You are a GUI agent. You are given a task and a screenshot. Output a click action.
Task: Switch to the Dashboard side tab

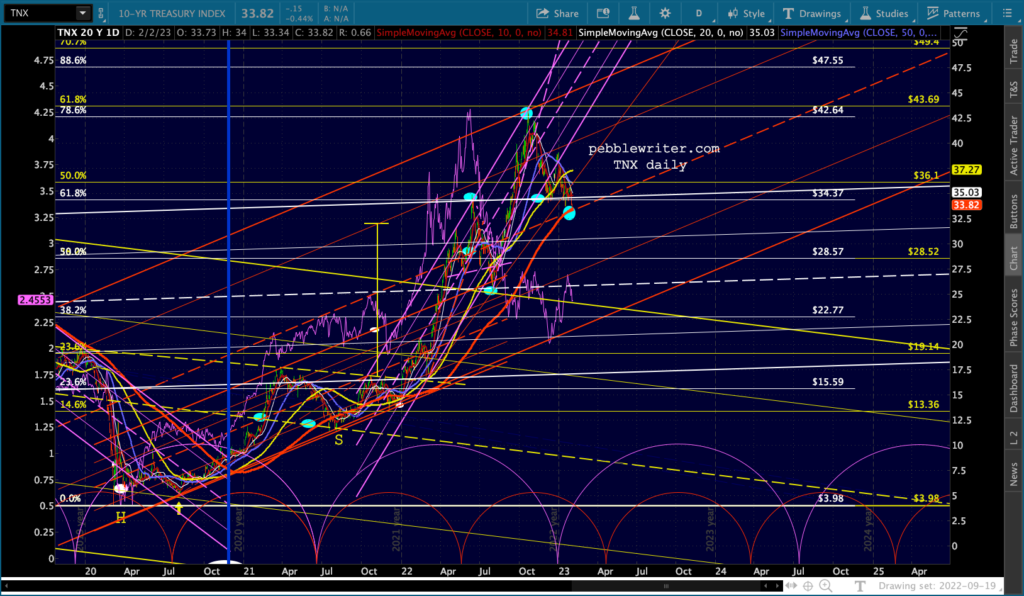[x=1014, y=388]
